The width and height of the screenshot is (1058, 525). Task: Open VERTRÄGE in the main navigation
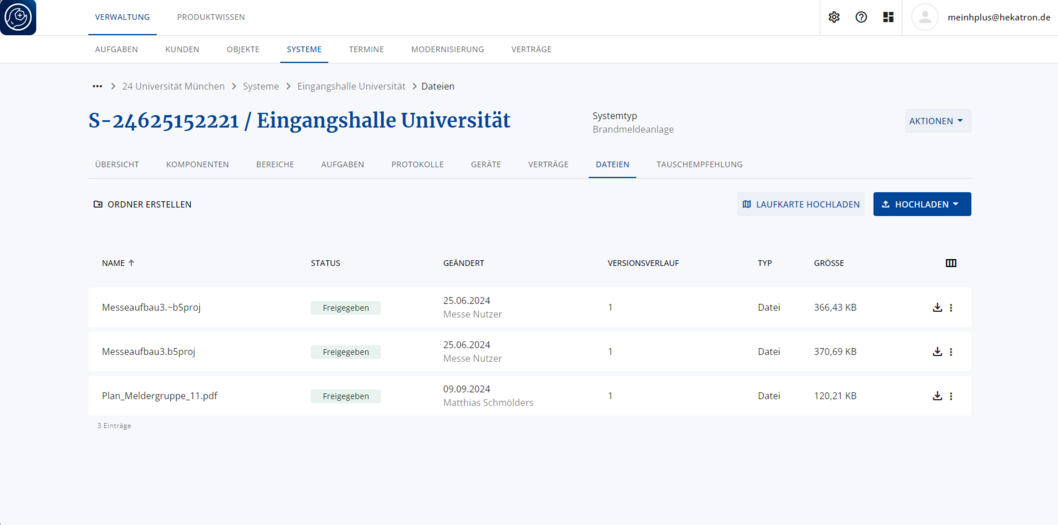click(531, 49)
